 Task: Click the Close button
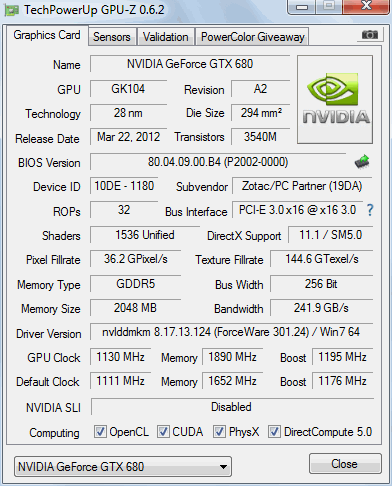coord(345,464)
